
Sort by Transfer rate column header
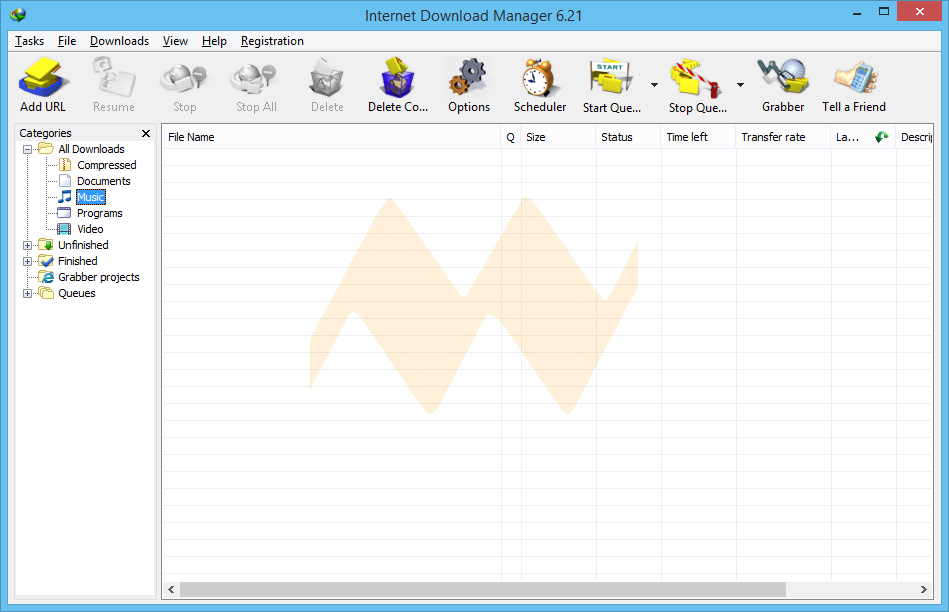tap(783, 137)
